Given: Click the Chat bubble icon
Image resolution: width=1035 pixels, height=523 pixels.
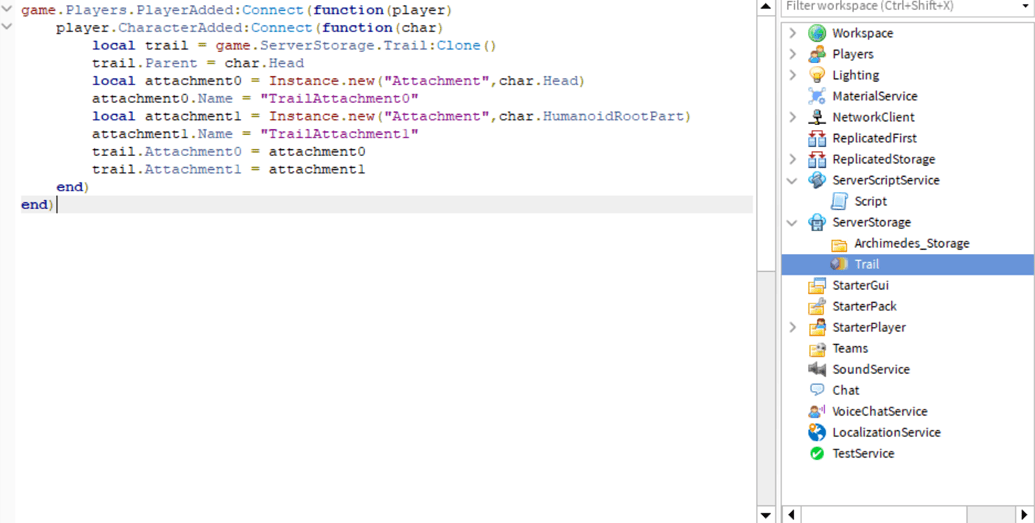Looking at the screenshot, I should tap(817, 390).
